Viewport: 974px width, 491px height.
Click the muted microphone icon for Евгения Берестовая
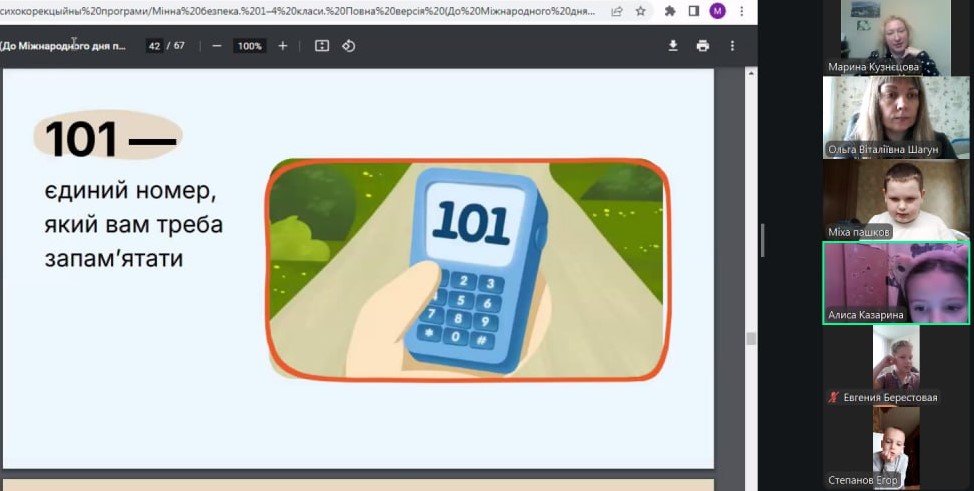(x=833, y=398)
